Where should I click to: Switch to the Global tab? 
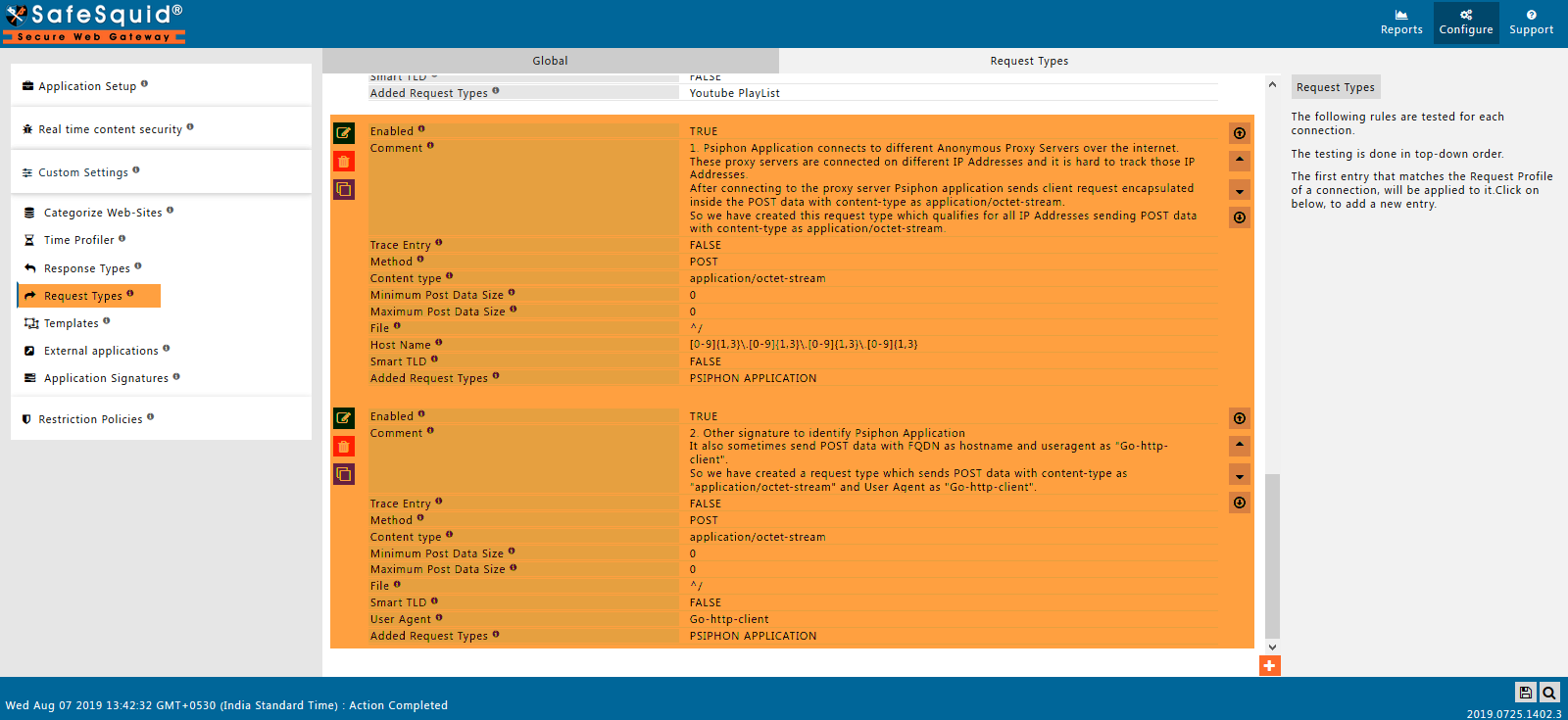[x=550, y=61]
